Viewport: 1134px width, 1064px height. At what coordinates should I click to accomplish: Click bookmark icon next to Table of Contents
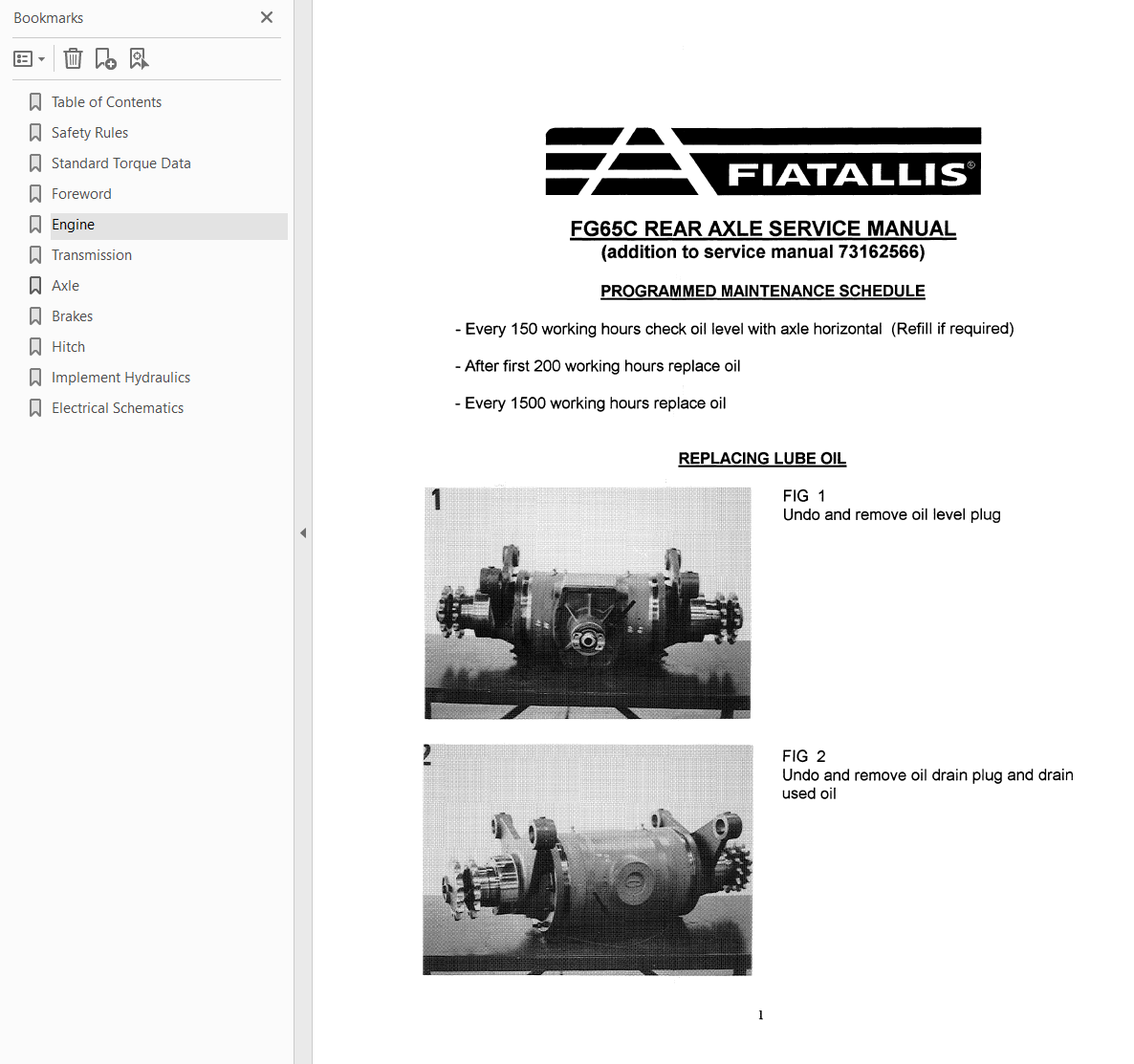(x=34, y=102)
